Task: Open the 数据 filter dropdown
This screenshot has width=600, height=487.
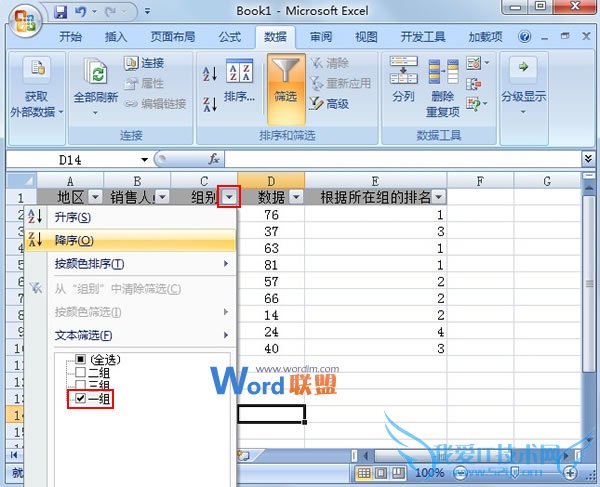Action: click(x=296, y=197)
